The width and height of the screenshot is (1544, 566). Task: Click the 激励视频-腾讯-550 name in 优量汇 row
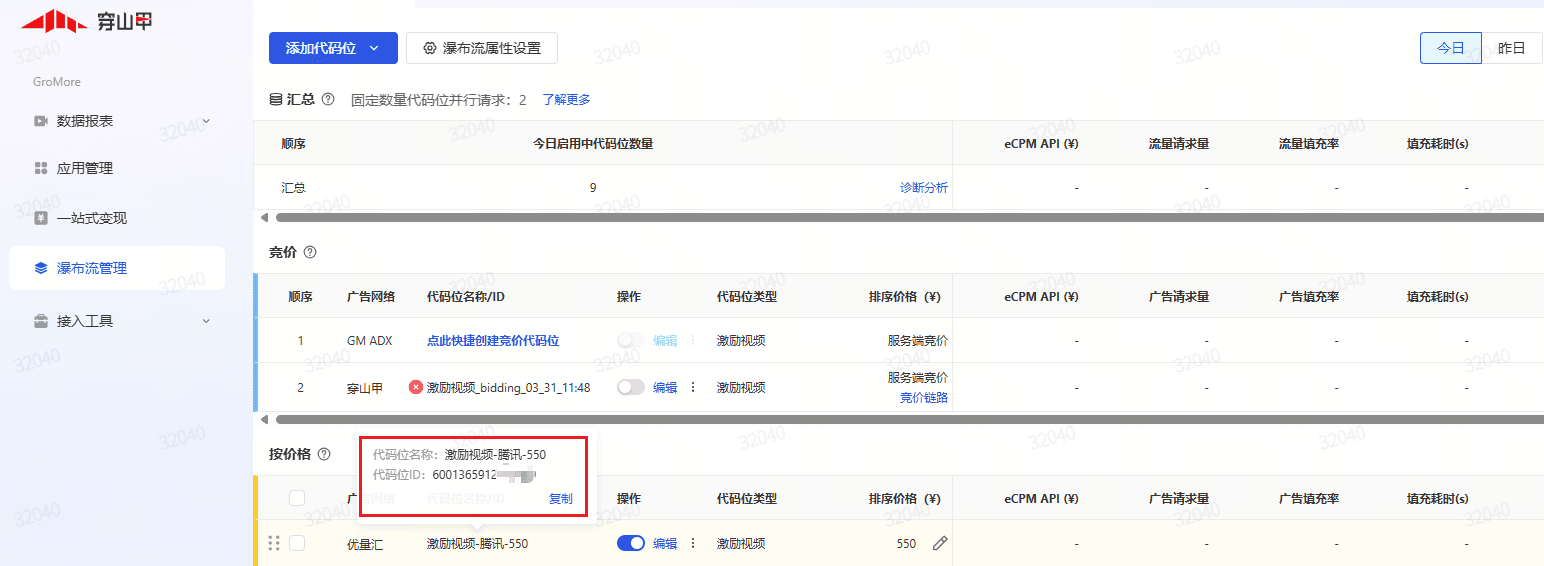click(478, 544)
